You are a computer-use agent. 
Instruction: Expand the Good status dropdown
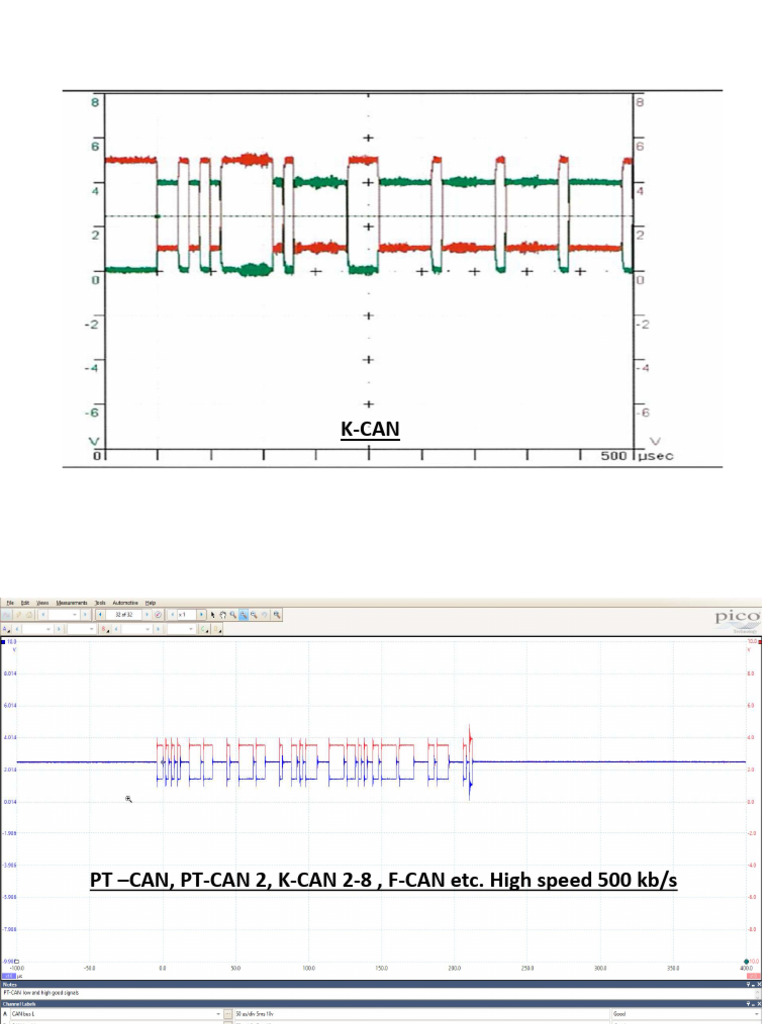pyautogui.click(x=758, y=1014)
